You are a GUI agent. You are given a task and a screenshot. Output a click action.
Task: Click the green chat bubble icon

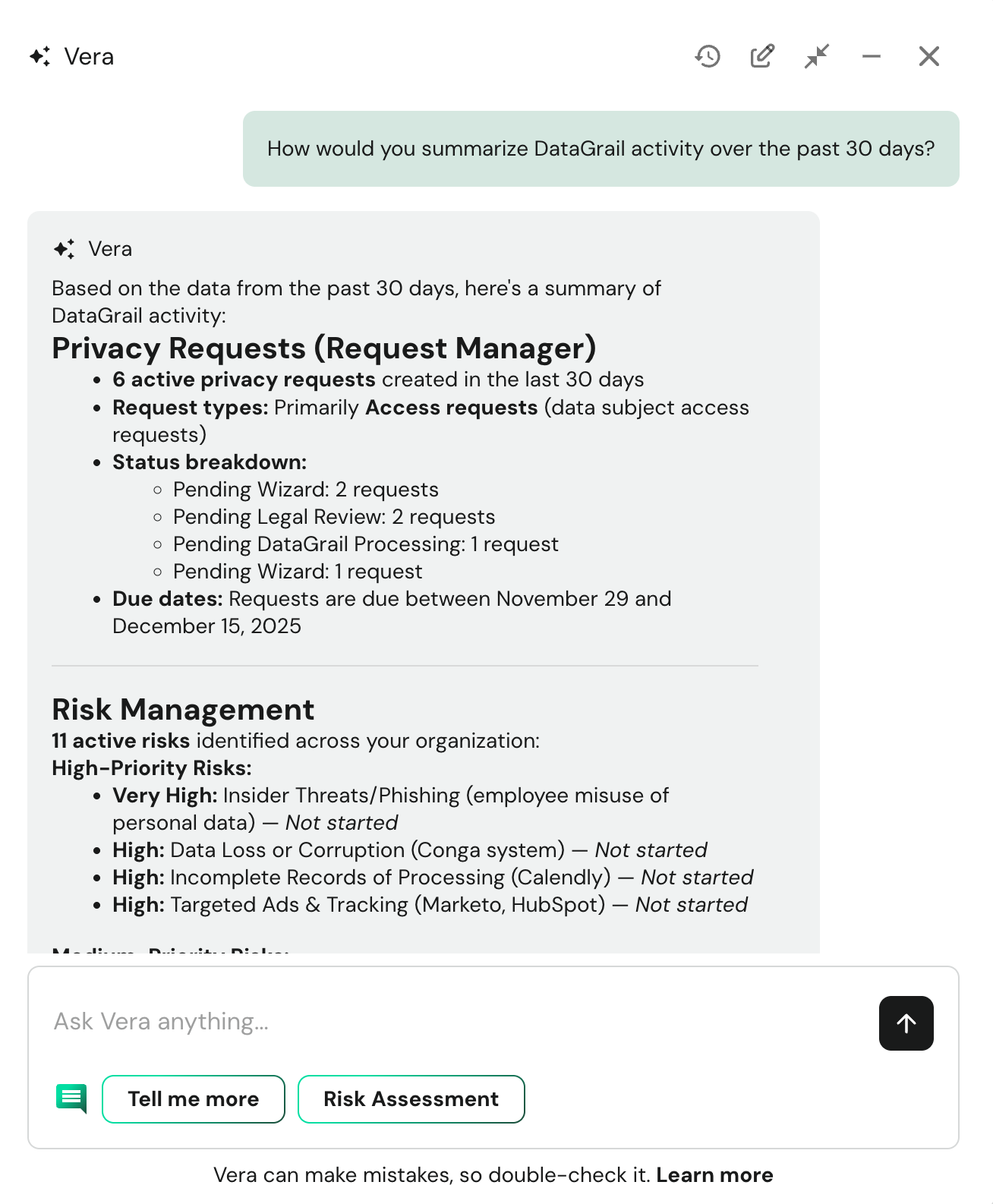click(71, 1098)
